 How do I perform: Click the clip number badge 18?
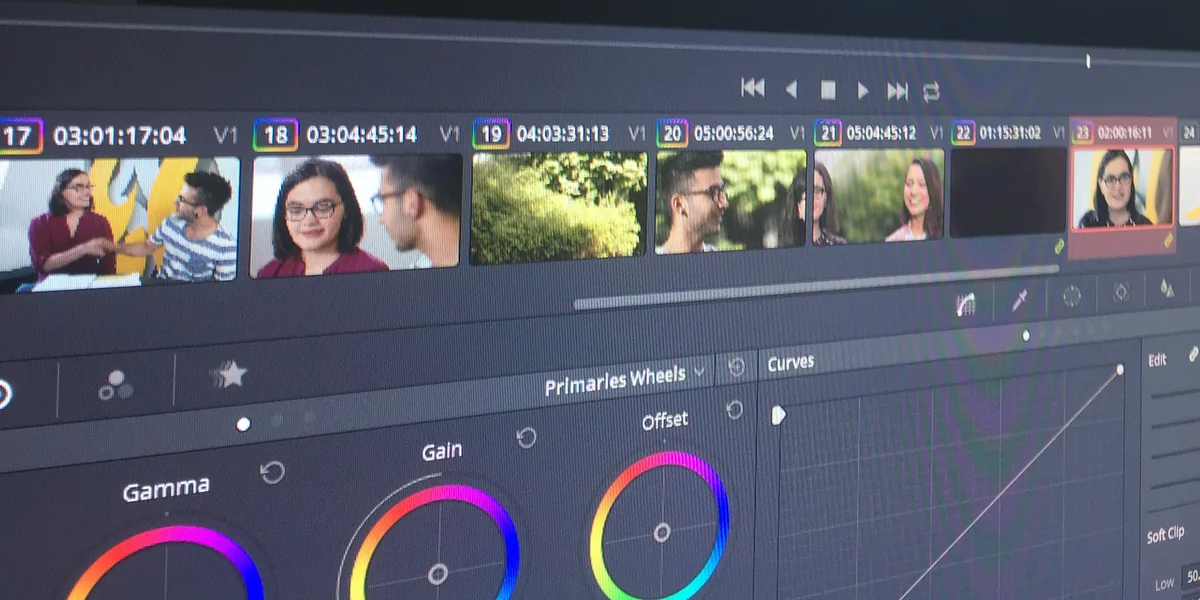tap(276, 134)
